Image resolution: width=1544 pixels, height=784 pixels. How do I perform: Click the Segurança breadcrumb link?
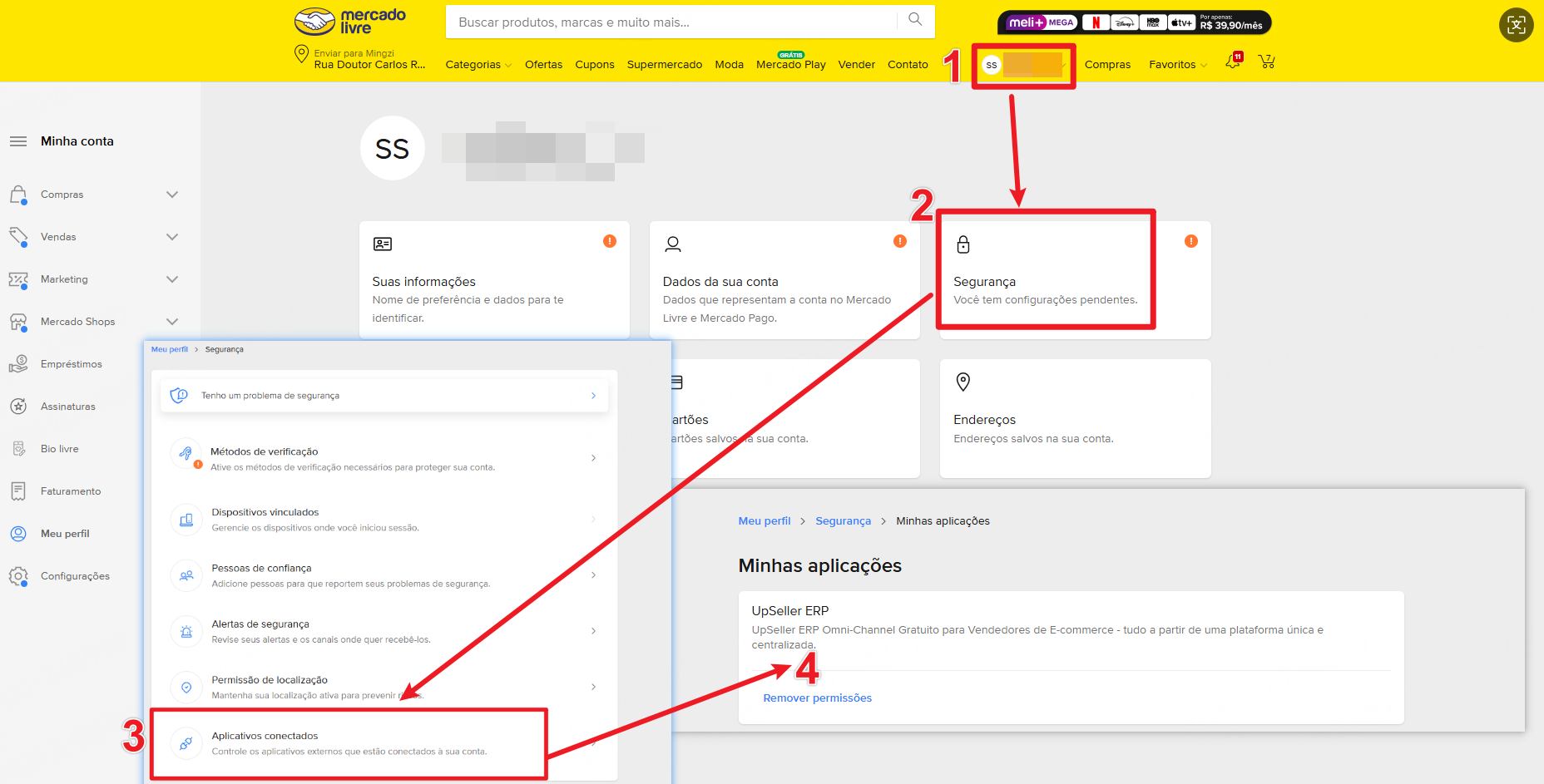(x=843, y=521)
